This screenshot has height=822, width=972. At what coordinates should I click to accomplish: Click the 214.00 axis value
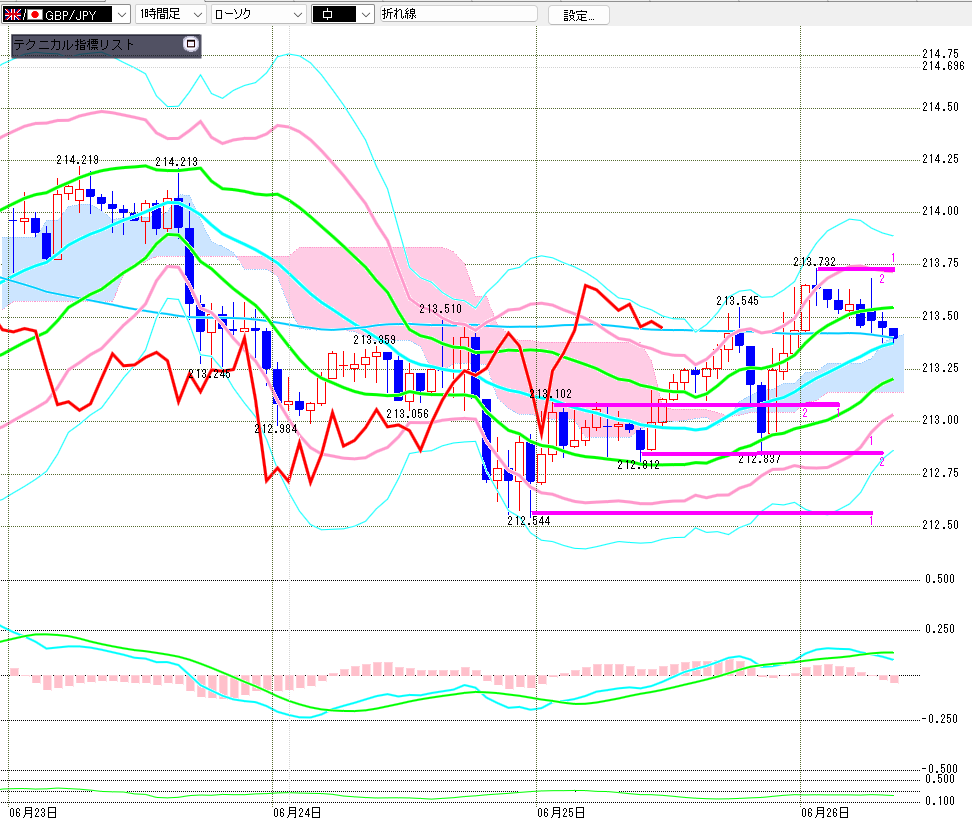[940, 211]
